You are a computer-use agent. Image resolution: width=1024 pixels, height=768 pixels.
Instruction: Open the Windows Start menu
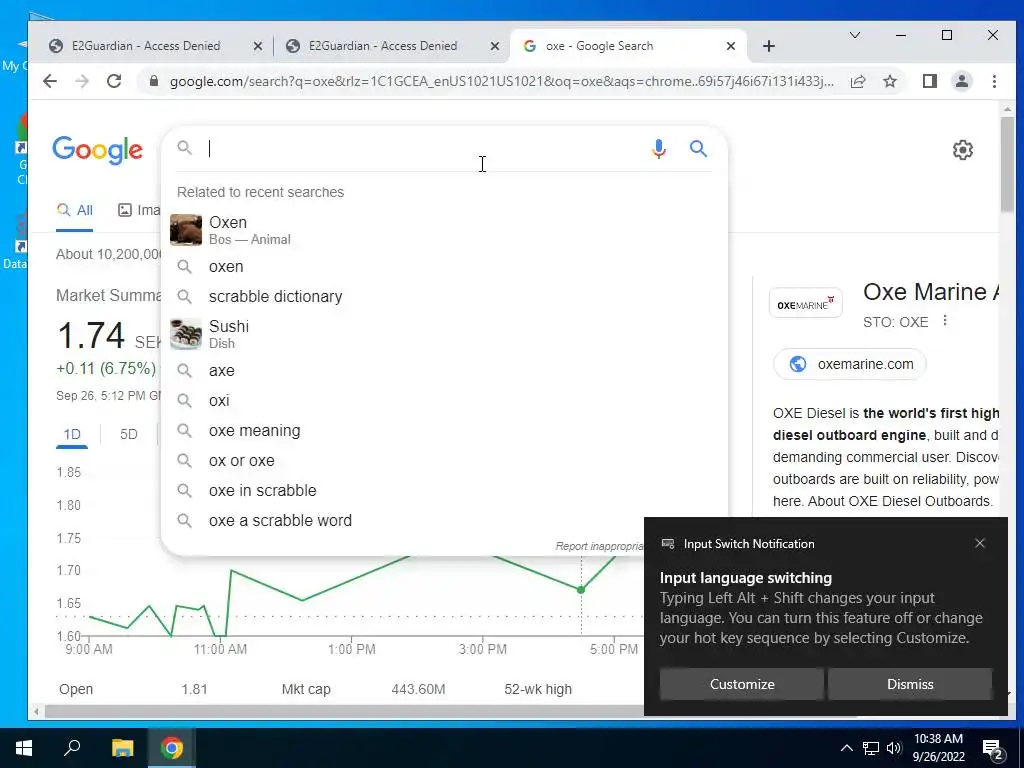click(x=24, y=748)
